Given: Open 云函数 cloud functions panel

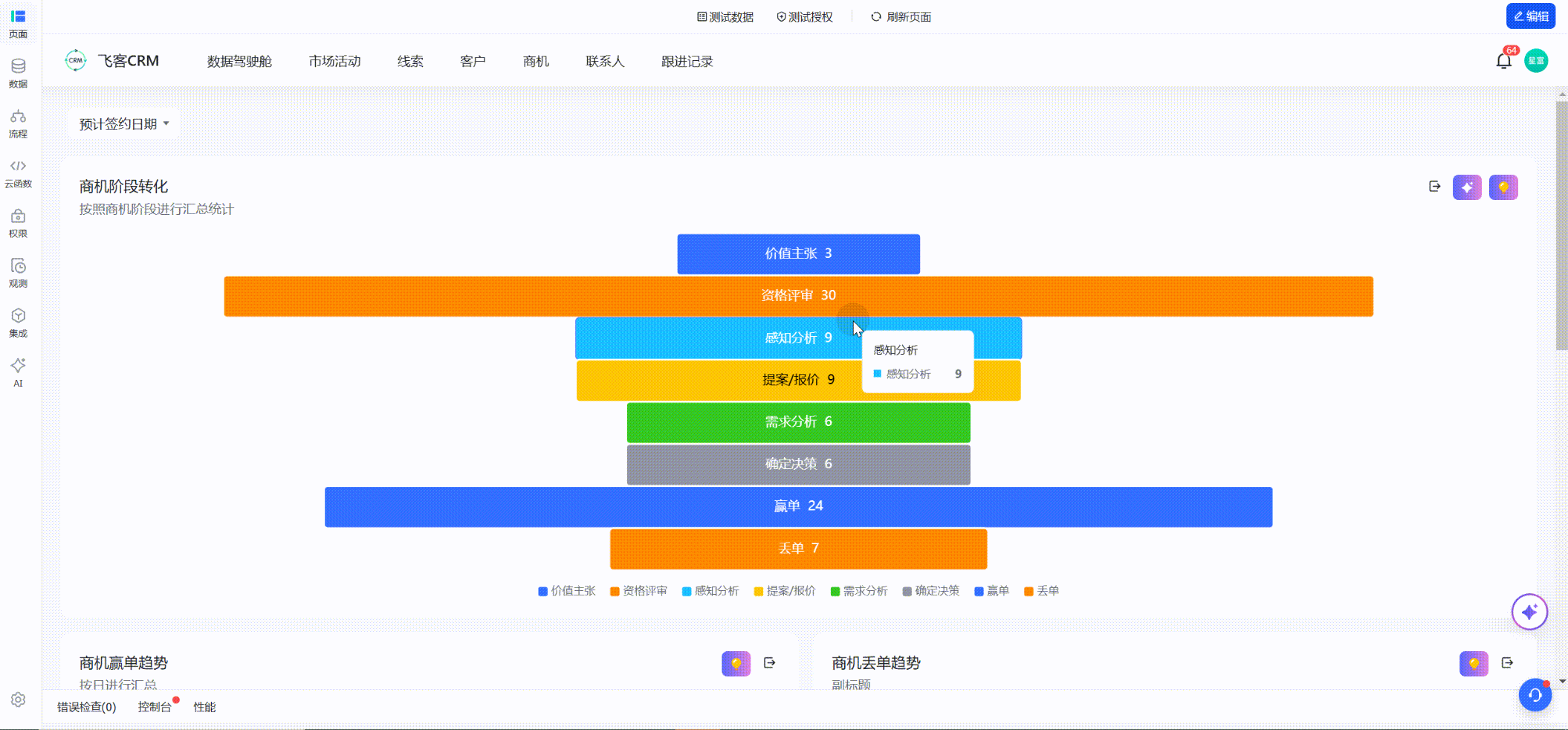Looking at the screenshot, I should [19, 173].
